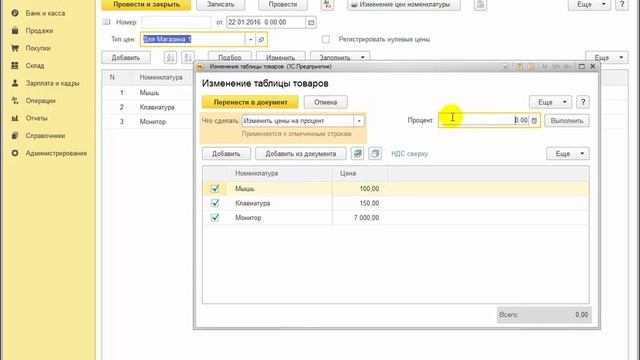Screen dimensions: 640x360
Task: Open Склад section icon
Action: click(15, 65)
